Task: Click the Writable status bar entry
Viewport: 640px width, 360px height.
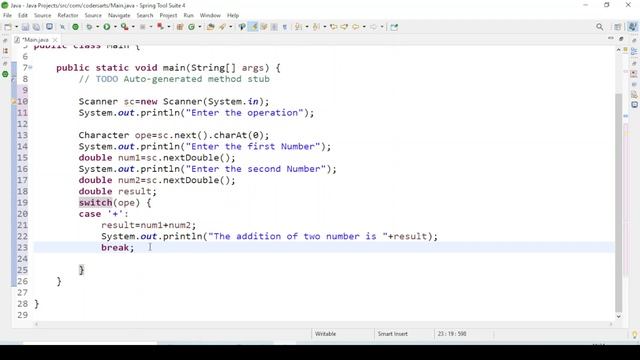Action: pos(325,334)
